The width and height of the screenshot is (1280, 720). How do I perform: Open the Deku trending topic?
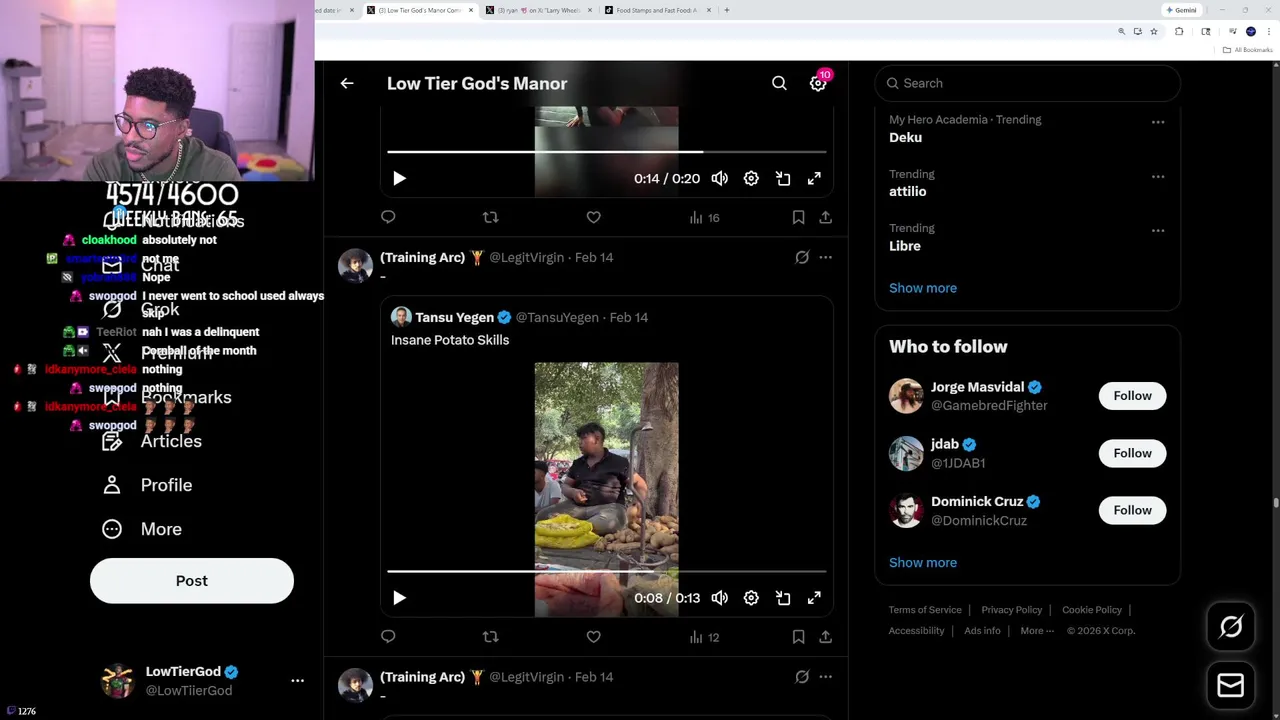coord(905,137)
